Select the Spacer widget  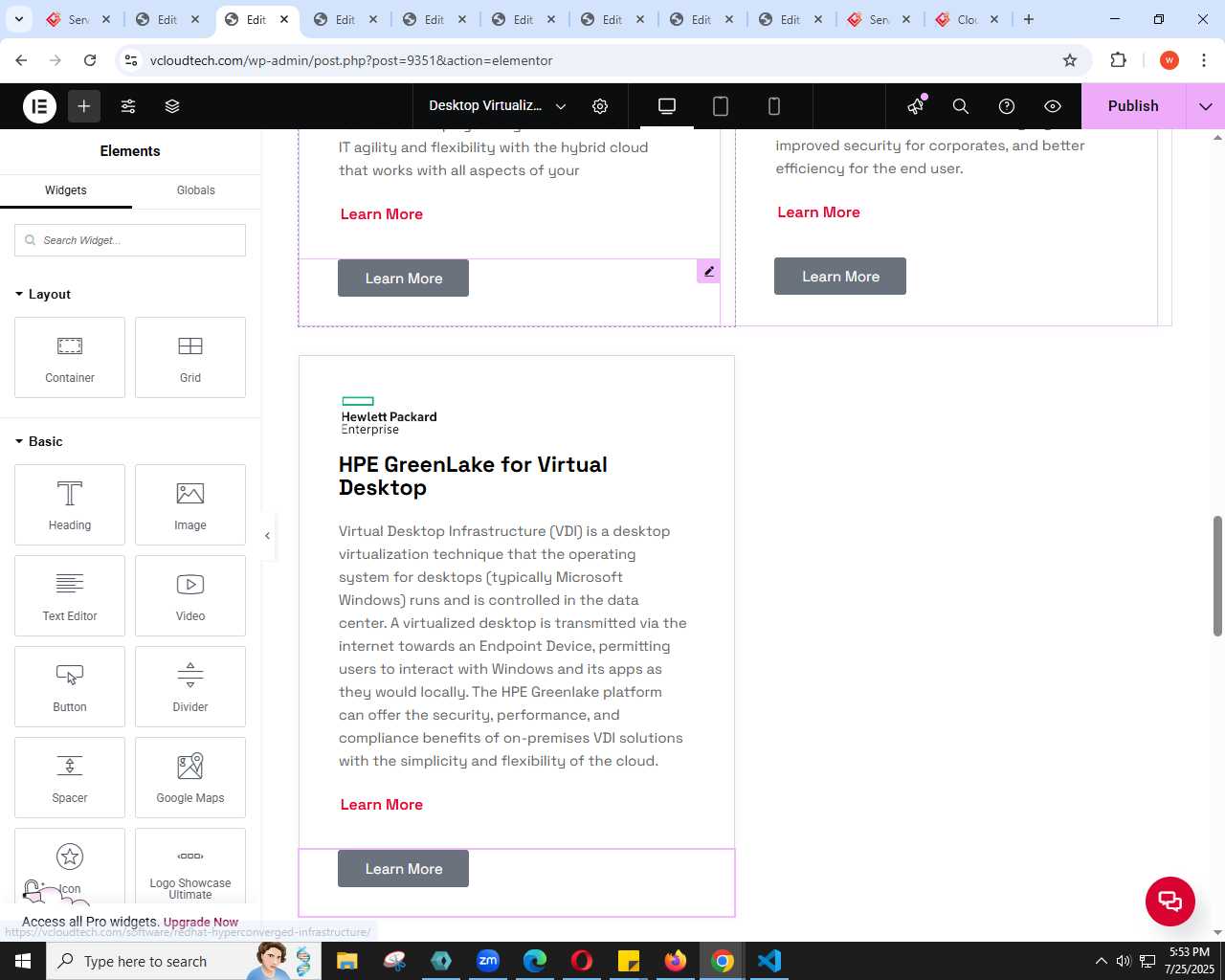pos(70,777)
